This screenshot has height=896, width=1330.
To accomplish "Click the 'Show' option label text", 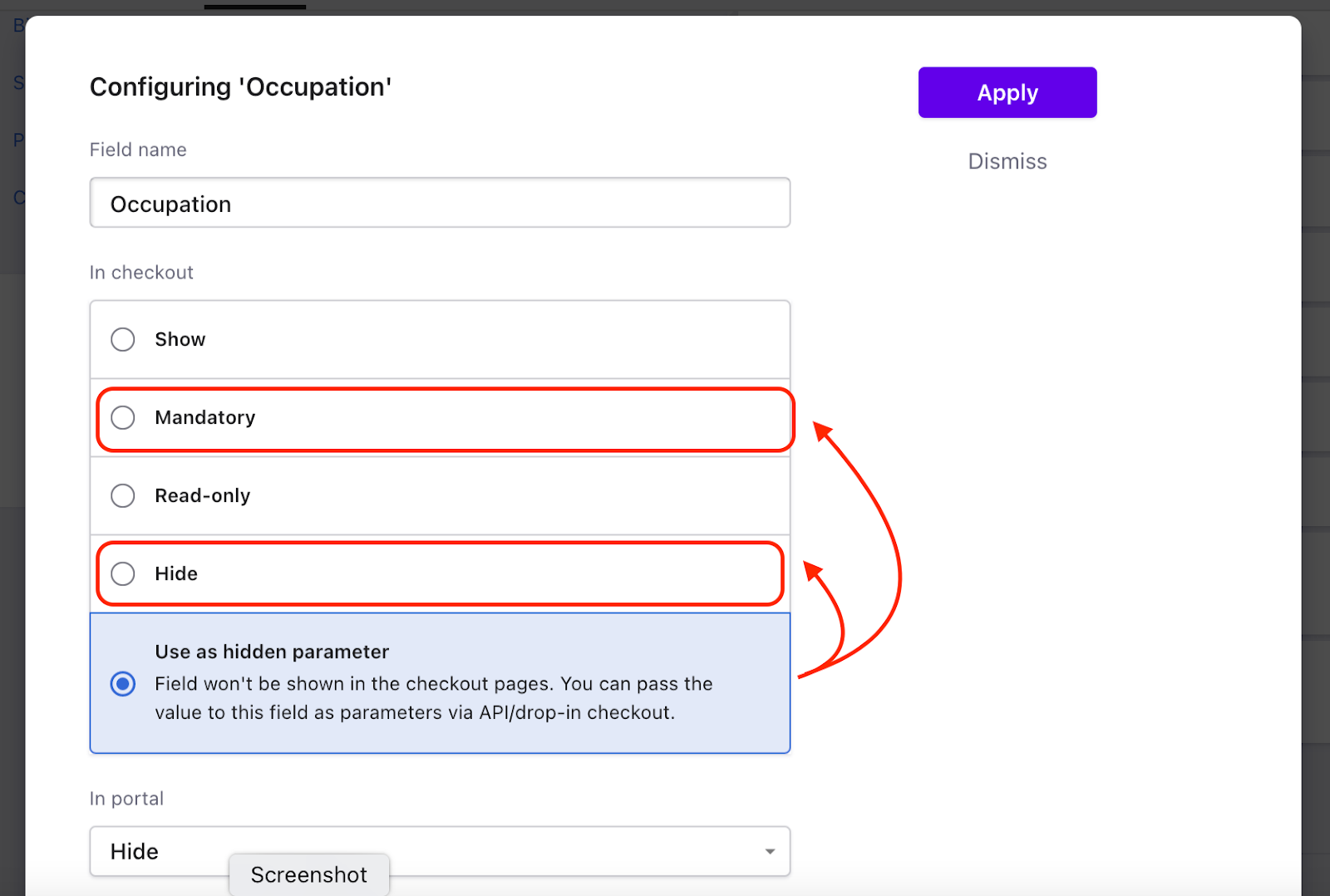I will point(180,339).
